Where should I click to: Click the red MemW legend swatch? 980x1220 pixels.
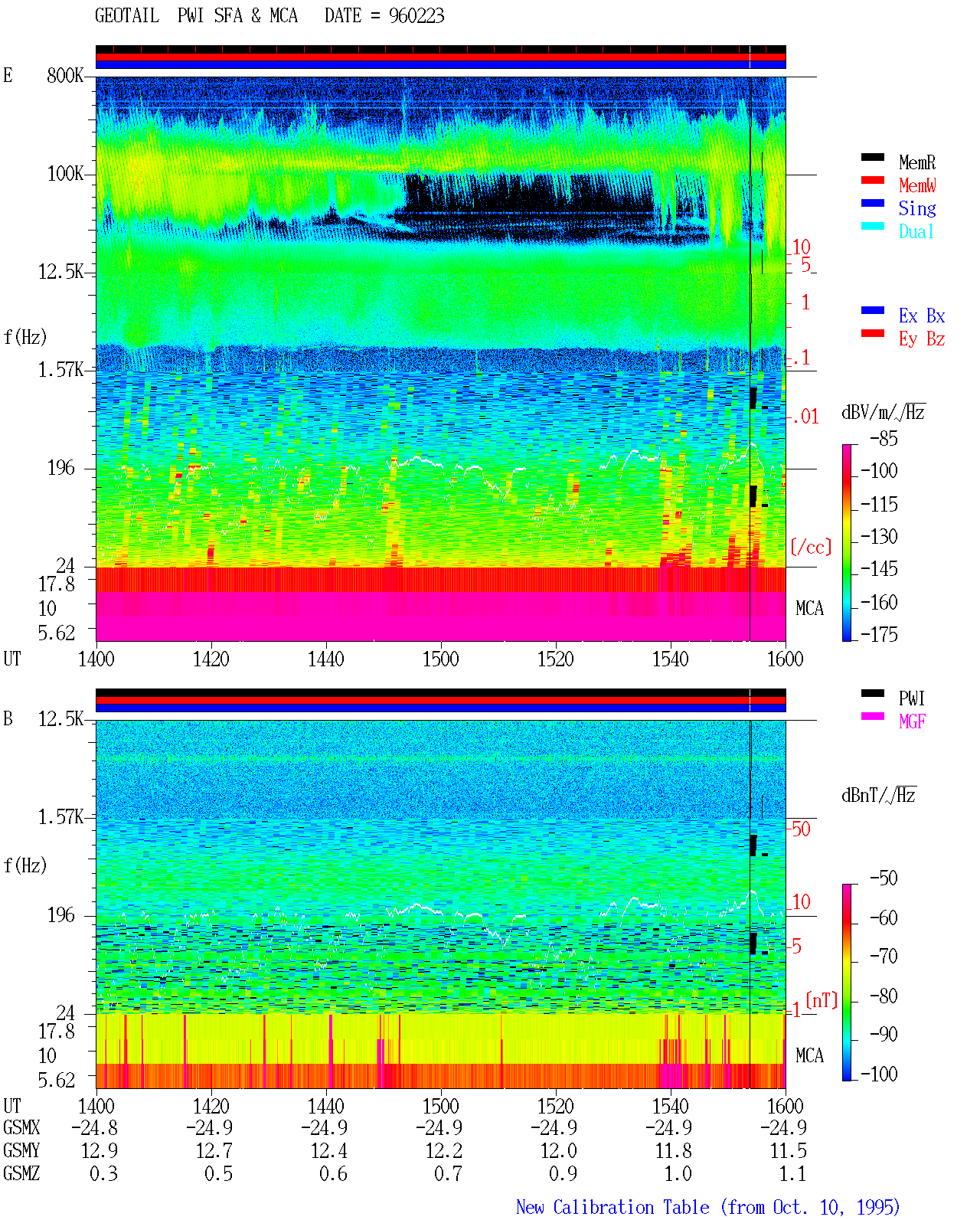point(873,181)
